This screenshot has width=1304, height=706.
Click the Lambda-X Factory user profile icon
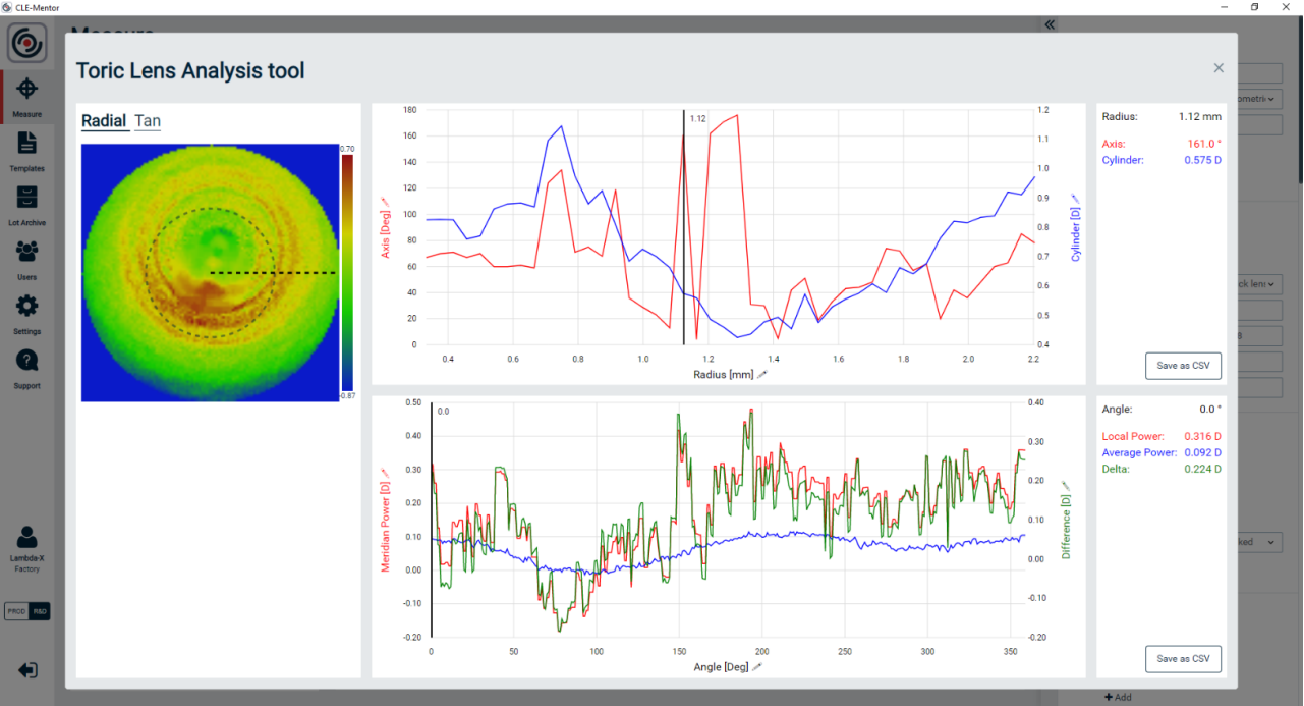click(27, 540)
